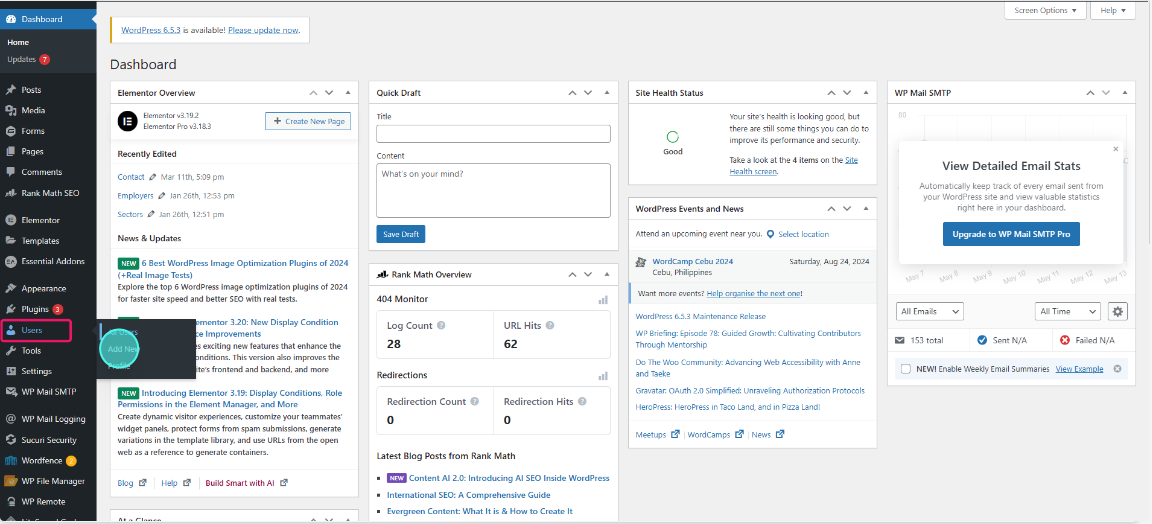Click the Log Count help question icon

click(441, 325)
